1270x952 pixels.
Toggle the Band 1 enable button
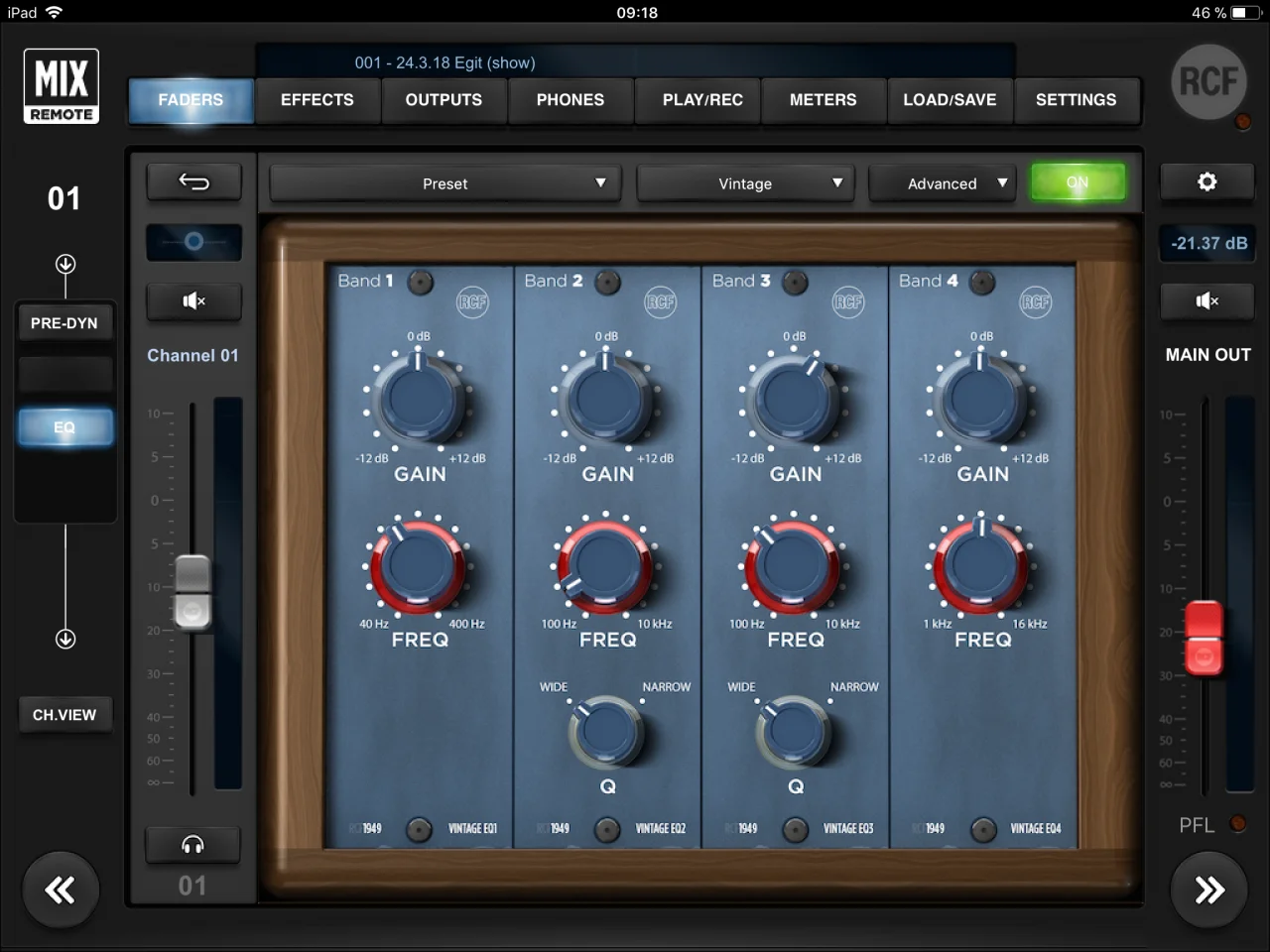tap(421, 282)
